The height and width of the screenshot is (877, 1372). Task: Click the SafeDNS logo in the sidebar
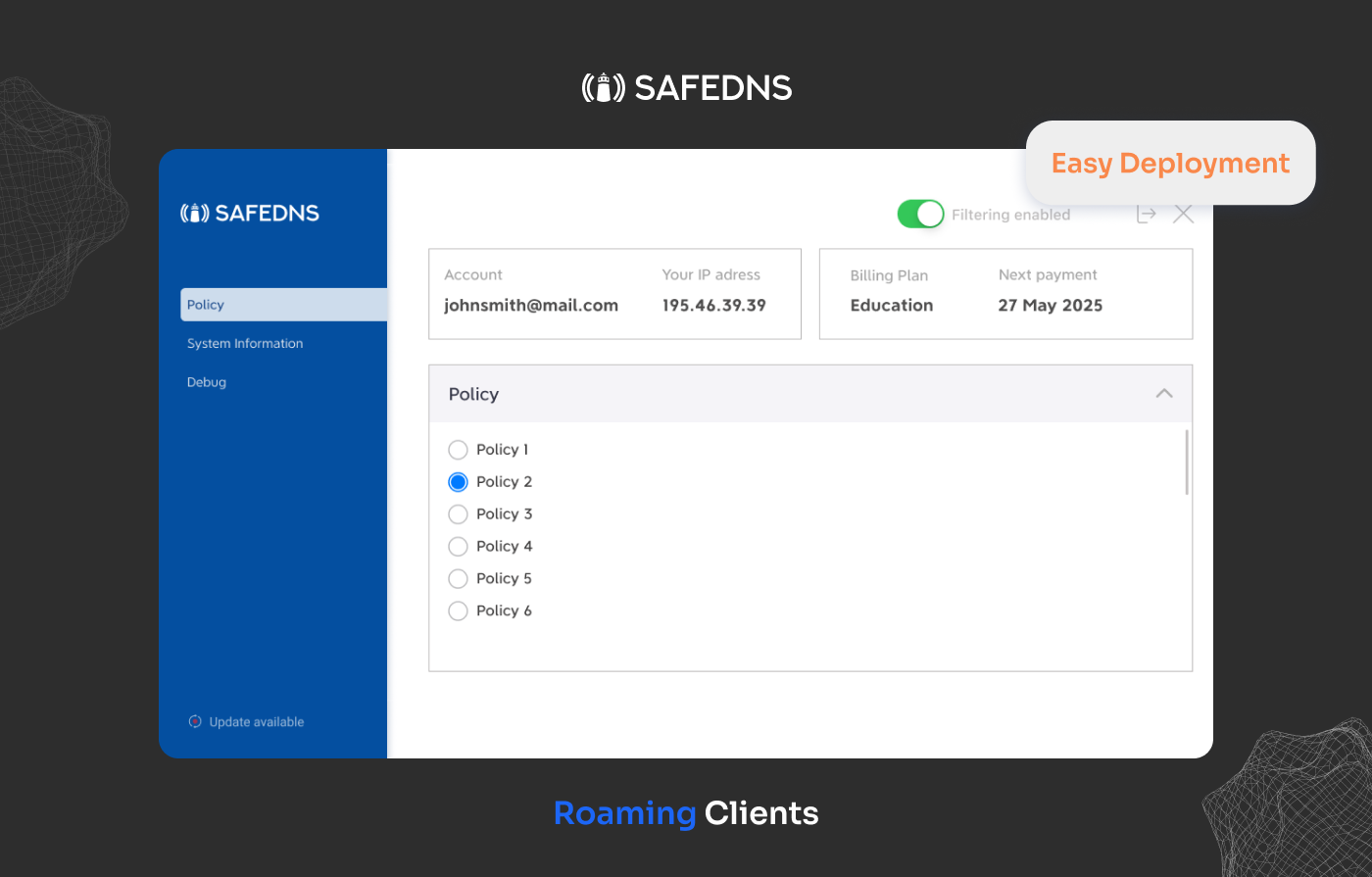coord(249,213)
